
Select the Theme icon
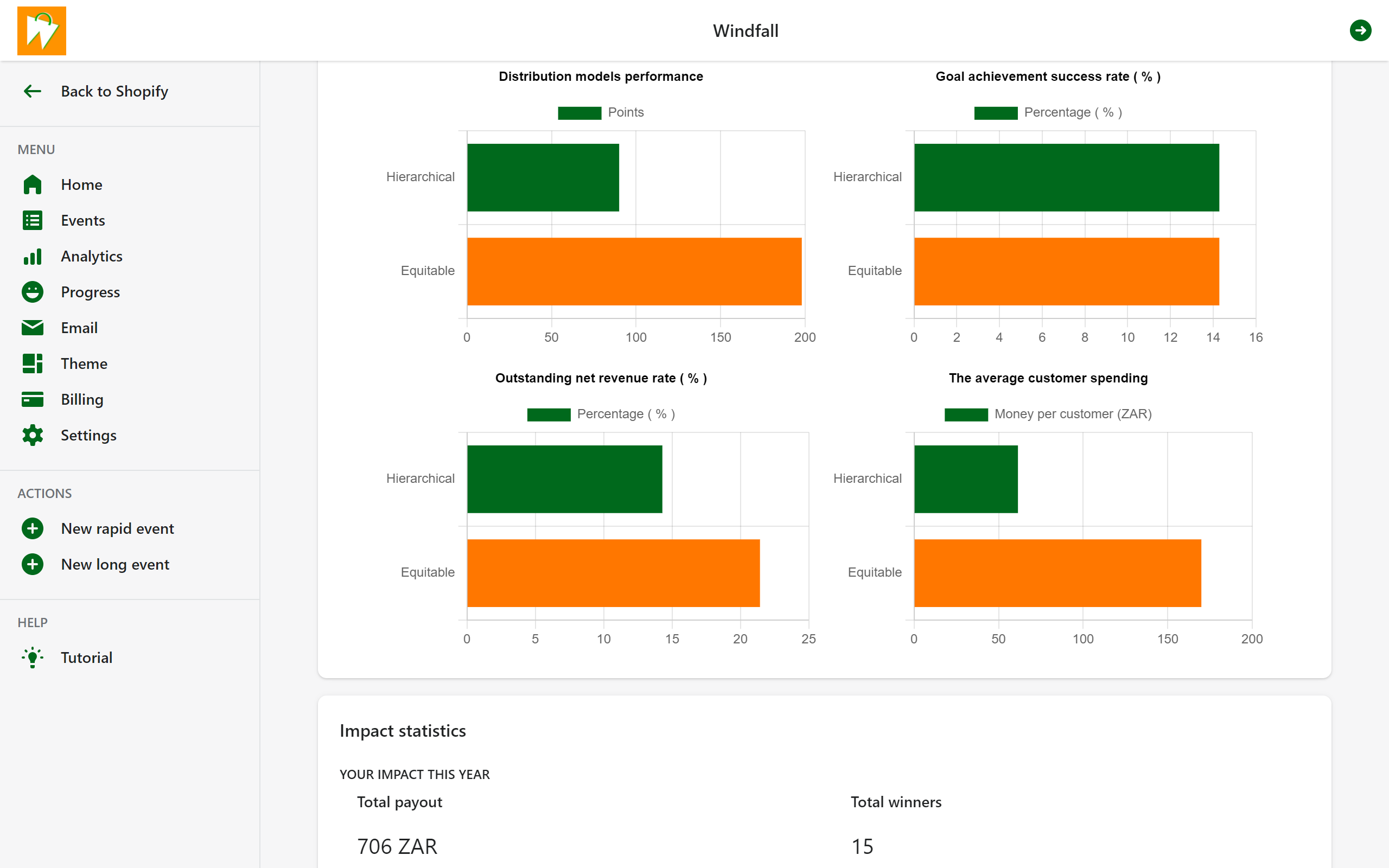point(33,363)
